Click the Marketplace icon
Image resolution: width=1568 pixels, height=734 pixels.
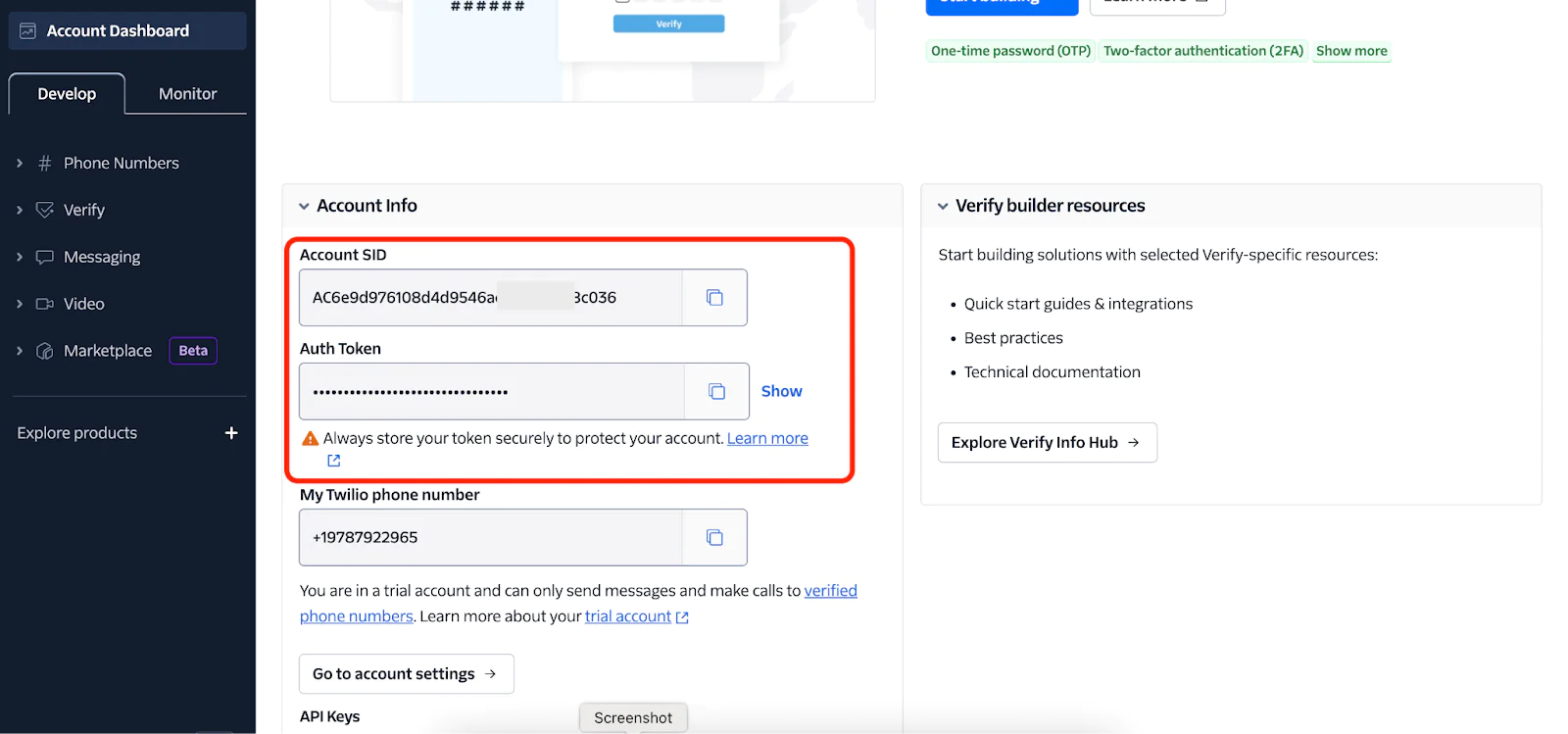pos(44,351)
